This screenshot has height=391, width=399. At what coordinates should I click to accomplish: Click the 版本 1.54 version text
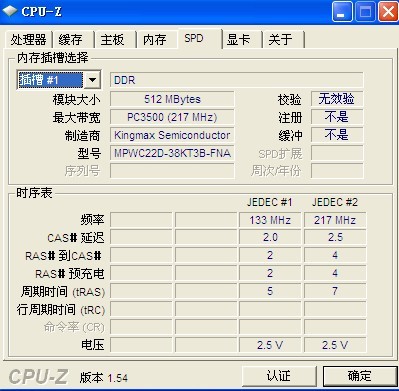(x=104, y=378)
